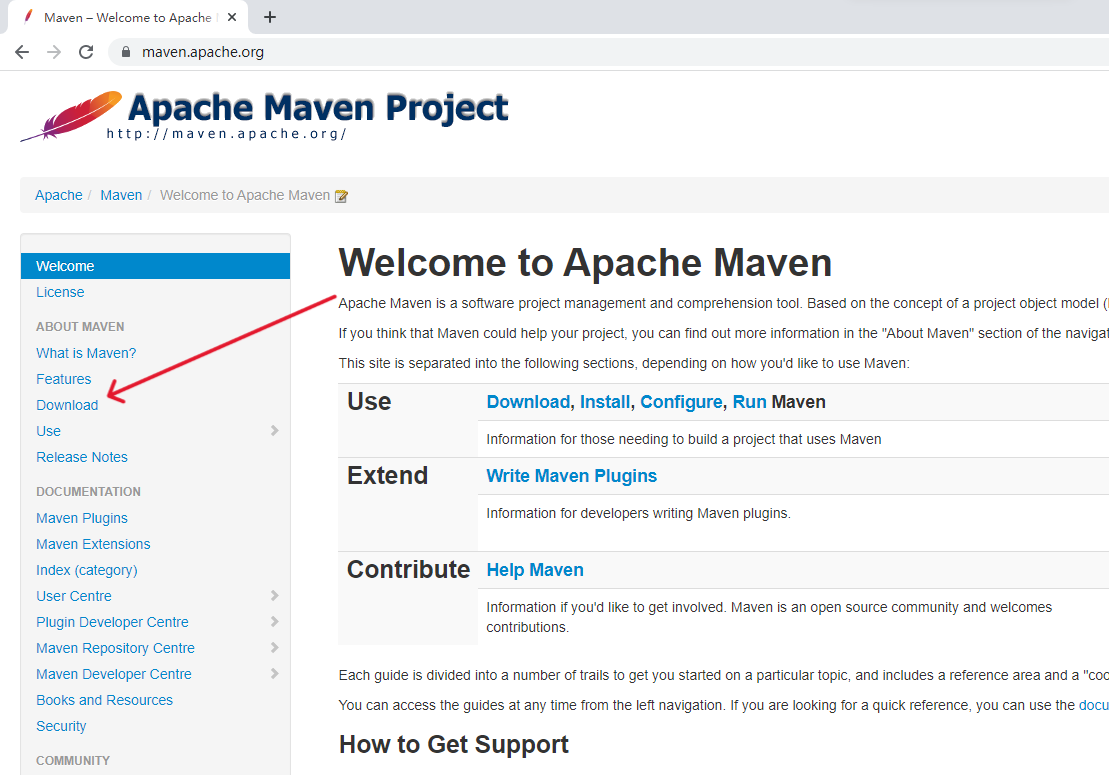Open Maven Developer Centre link
1109x775 pixels.
click(x=114, y=675)
